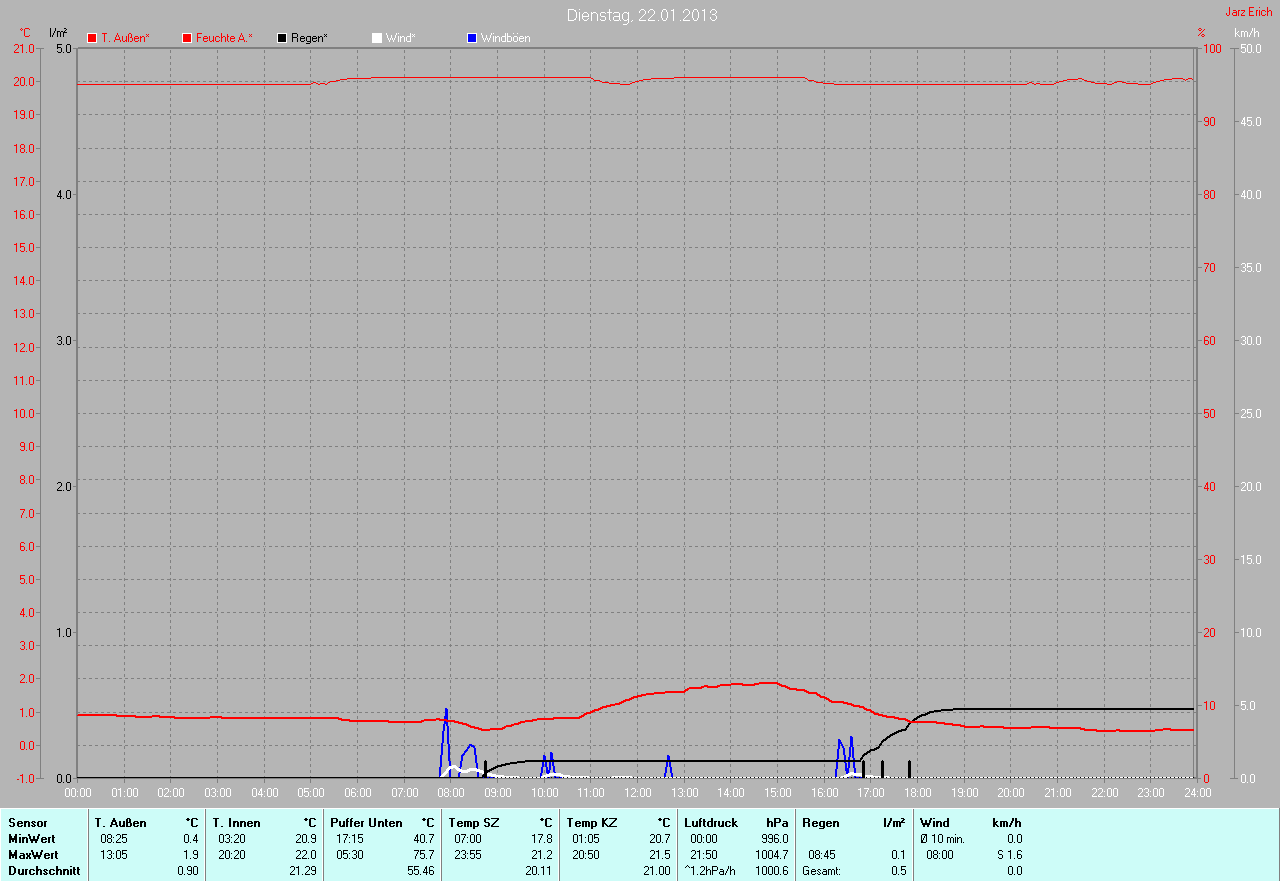Select the Durchschnitt row label

click(43, 871)
